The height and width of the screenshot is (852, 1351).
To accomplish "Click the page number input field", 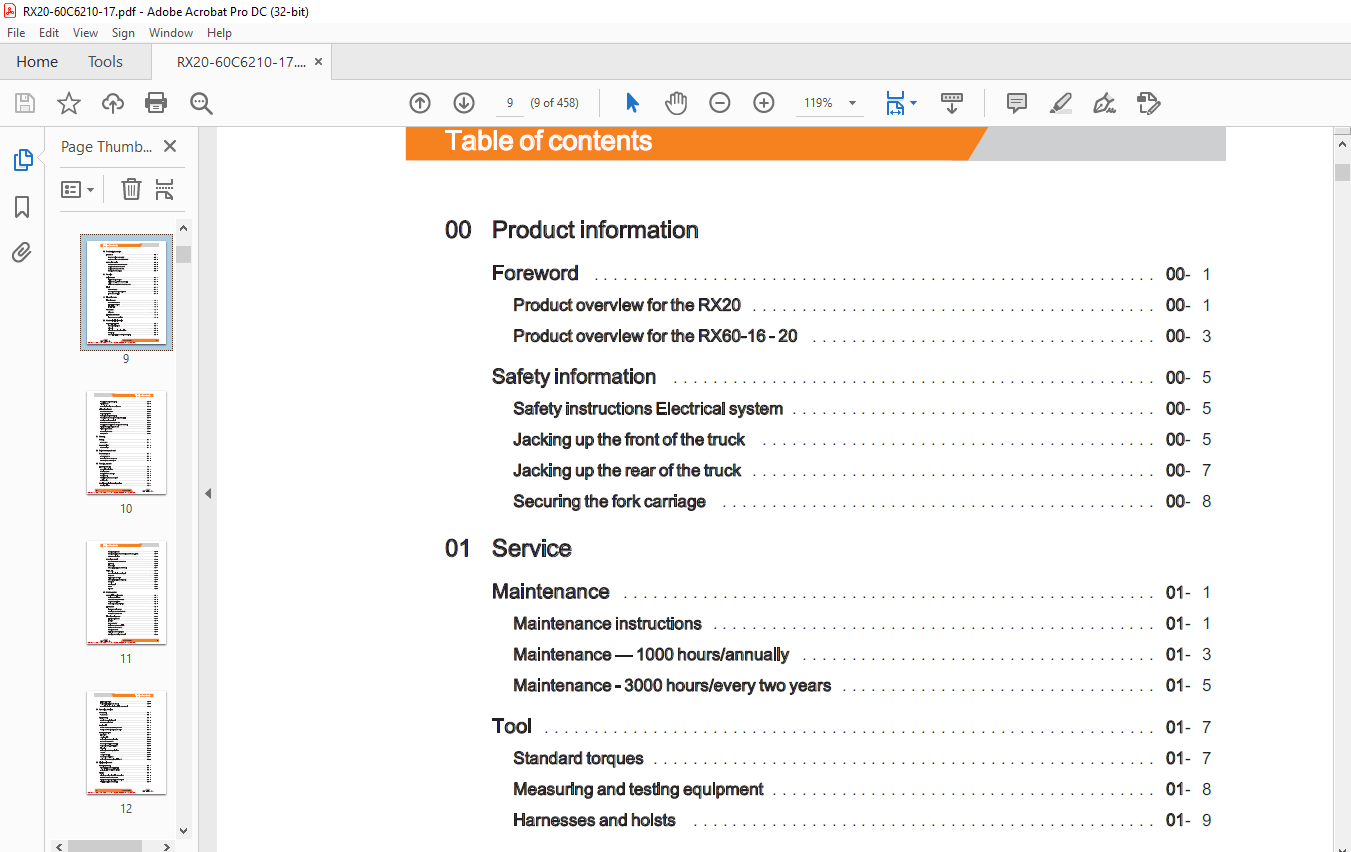I will coord(510,103).
